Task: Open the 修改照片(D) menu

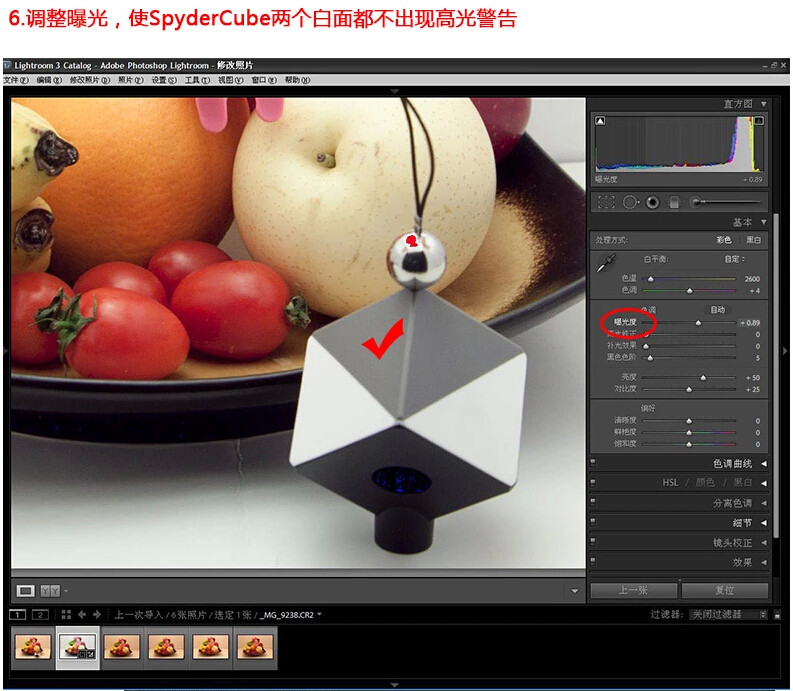Action: click(90, 80)
